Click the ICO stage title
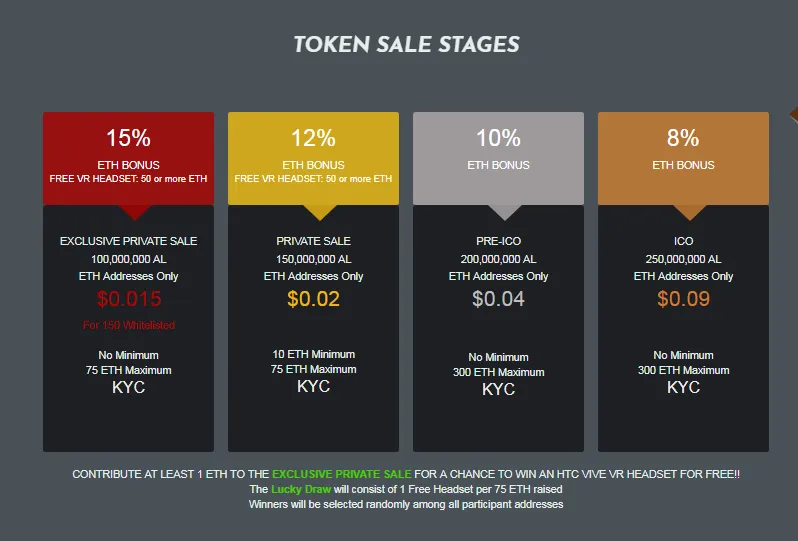 point(683,241)
